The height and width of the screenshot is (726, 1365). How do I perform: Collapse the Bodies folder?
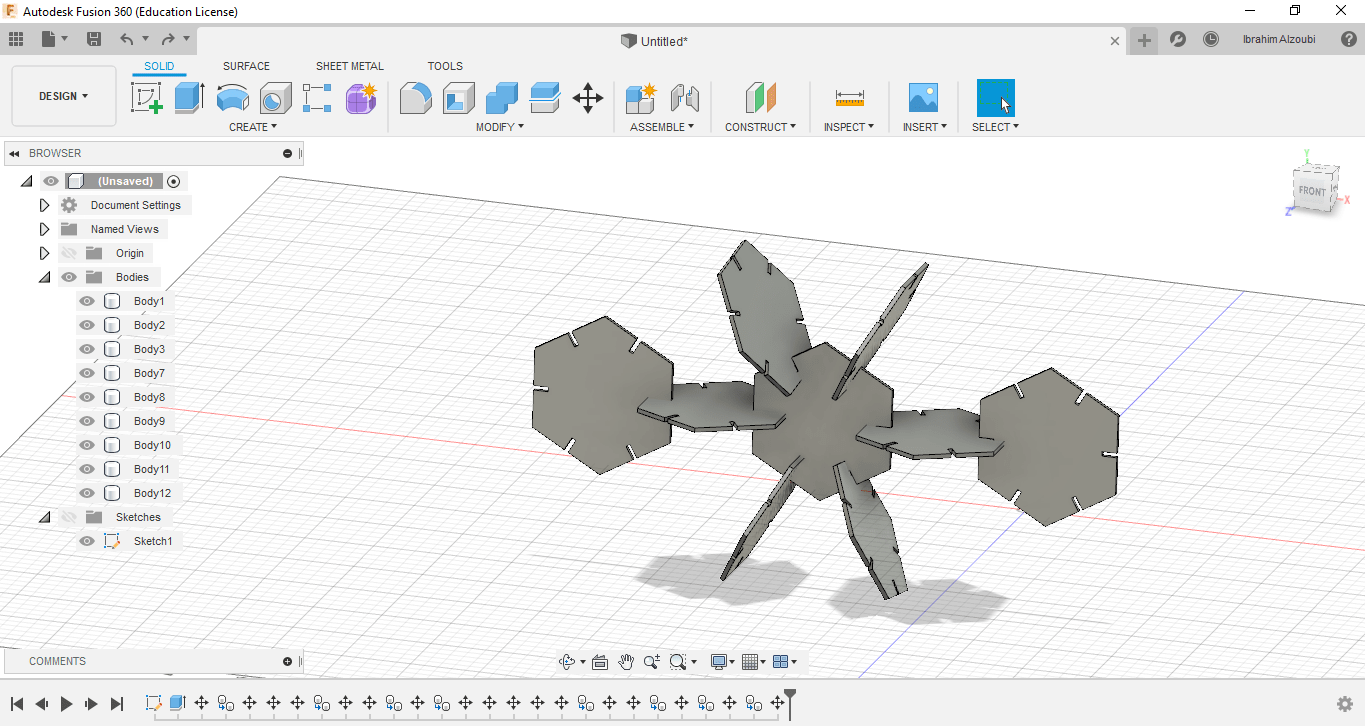click(x=44, y=277)
